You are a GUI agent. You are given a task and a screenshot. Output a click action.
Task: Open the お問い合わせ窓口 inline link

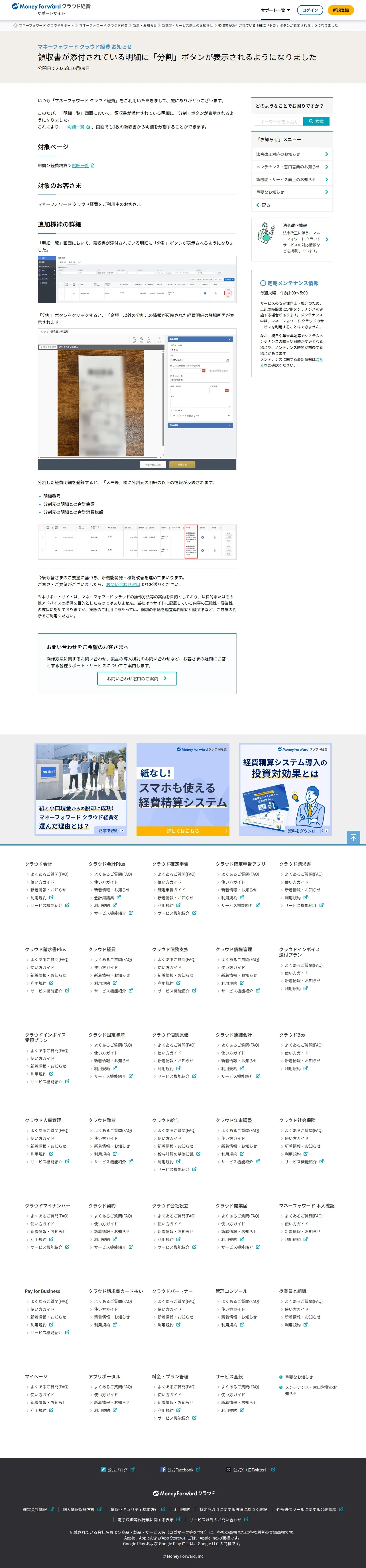pyautogui.click(x=123, y=584)
